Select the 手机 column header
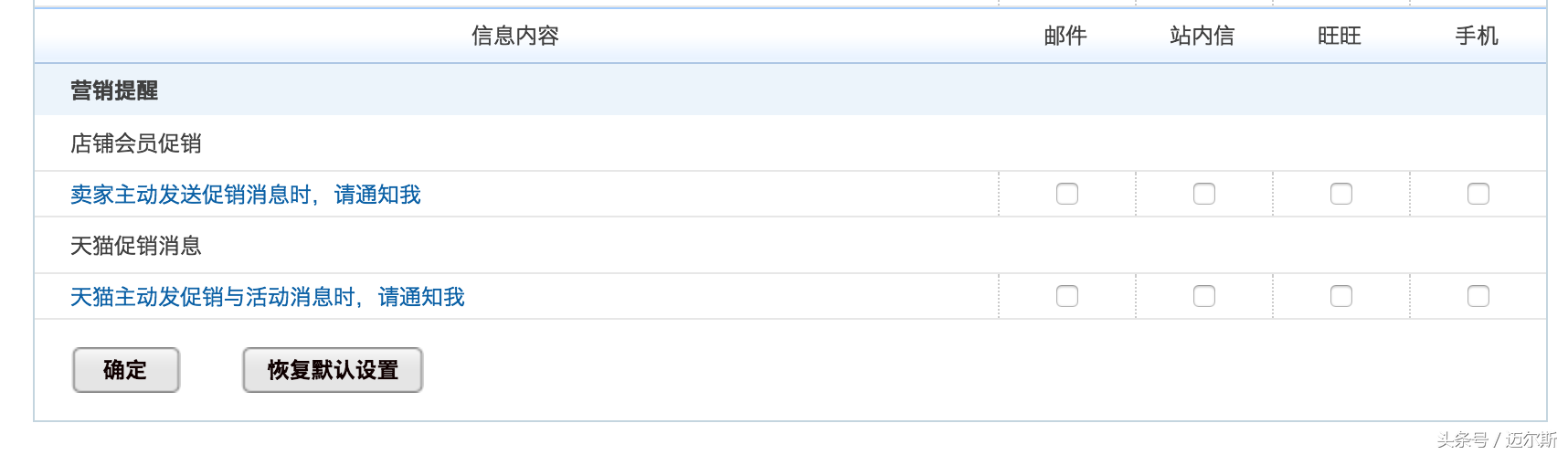 tap(1477, 36)
